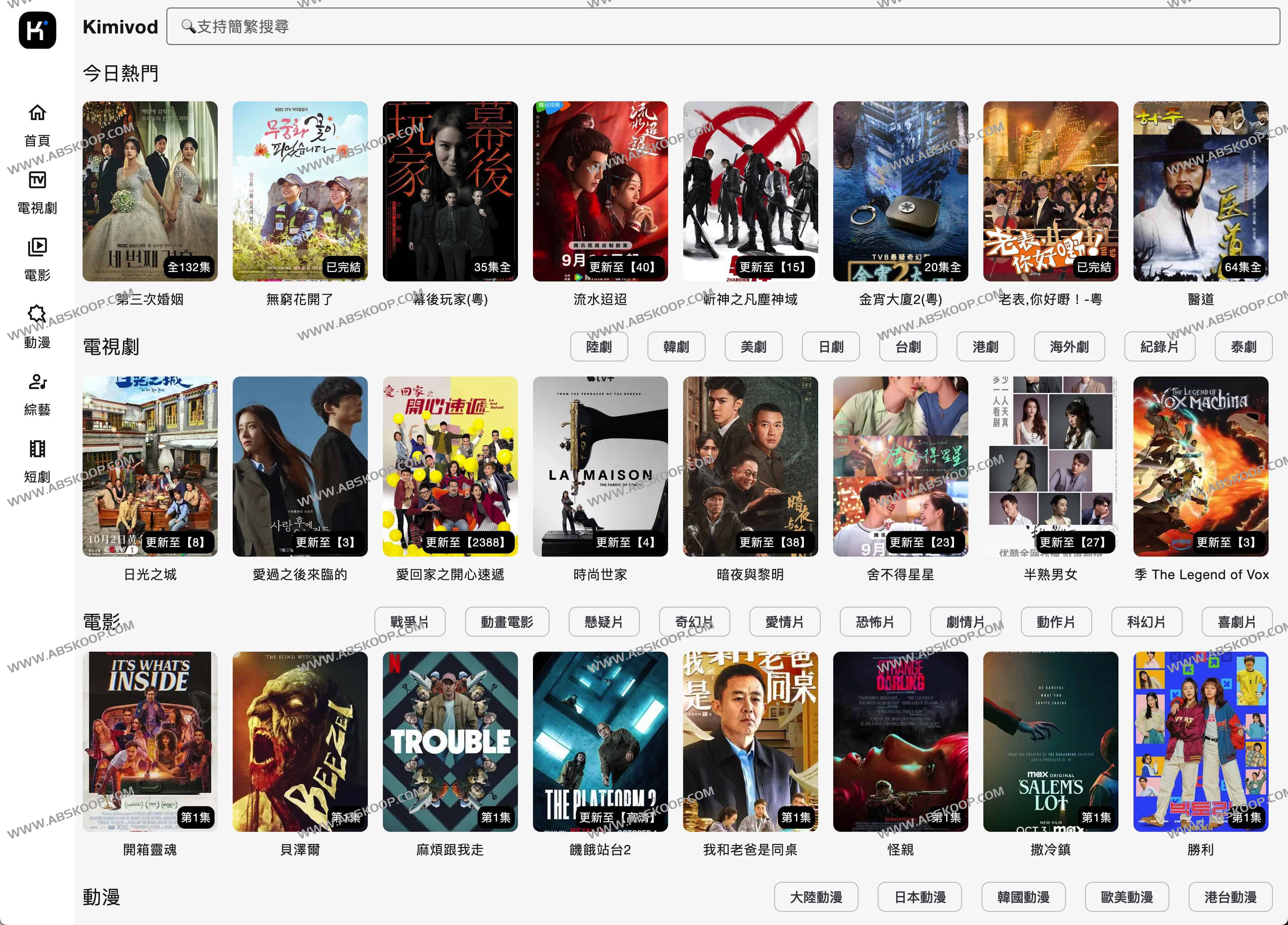Open the variety shows (綜藝) sidebar icon
This screenshot has height=925, width=1288.
38,382
